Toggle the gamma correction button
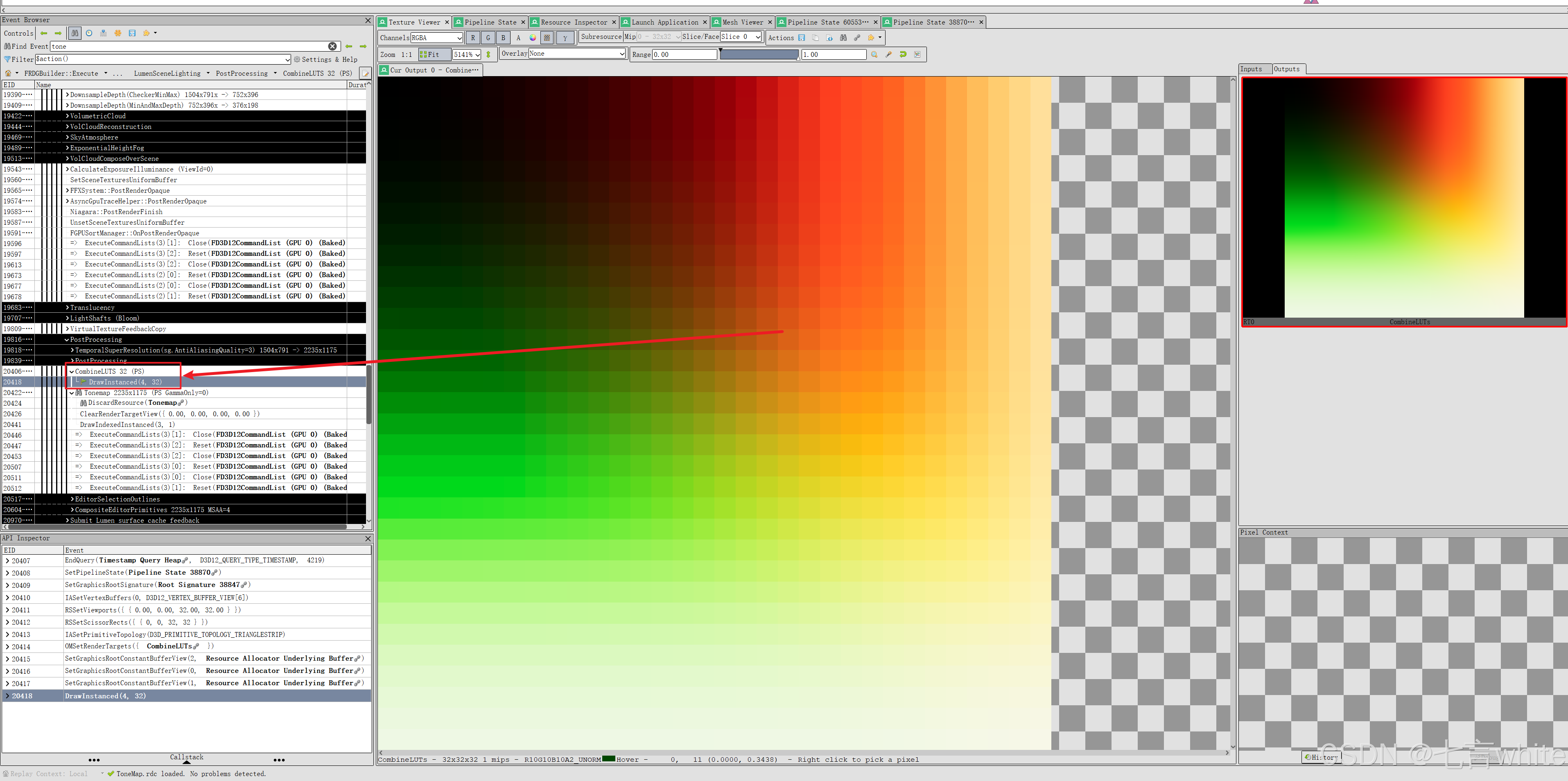This screenshot has width=1568, height=781. [x=565, y=38]
